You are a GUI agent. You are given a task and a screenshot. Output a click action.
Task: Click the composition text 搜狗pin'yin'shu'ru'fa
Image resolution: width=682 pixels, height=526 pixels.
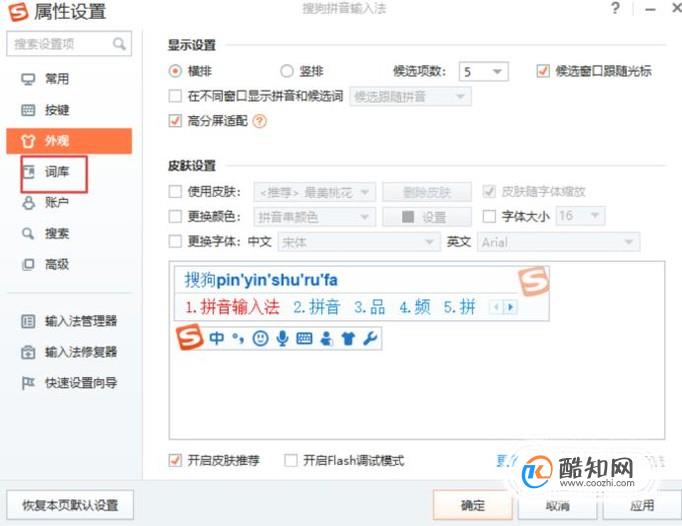[x=261, y=280]
